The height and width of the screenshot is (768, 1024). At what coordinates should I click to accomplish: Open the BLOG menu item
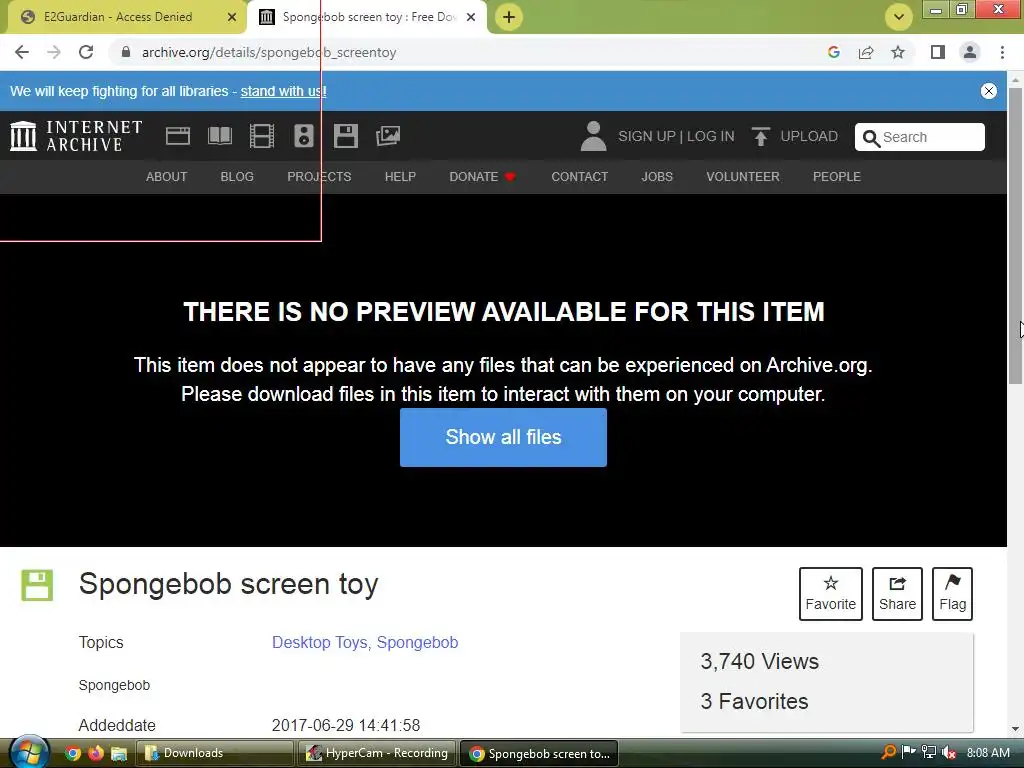tap(237, 176)
